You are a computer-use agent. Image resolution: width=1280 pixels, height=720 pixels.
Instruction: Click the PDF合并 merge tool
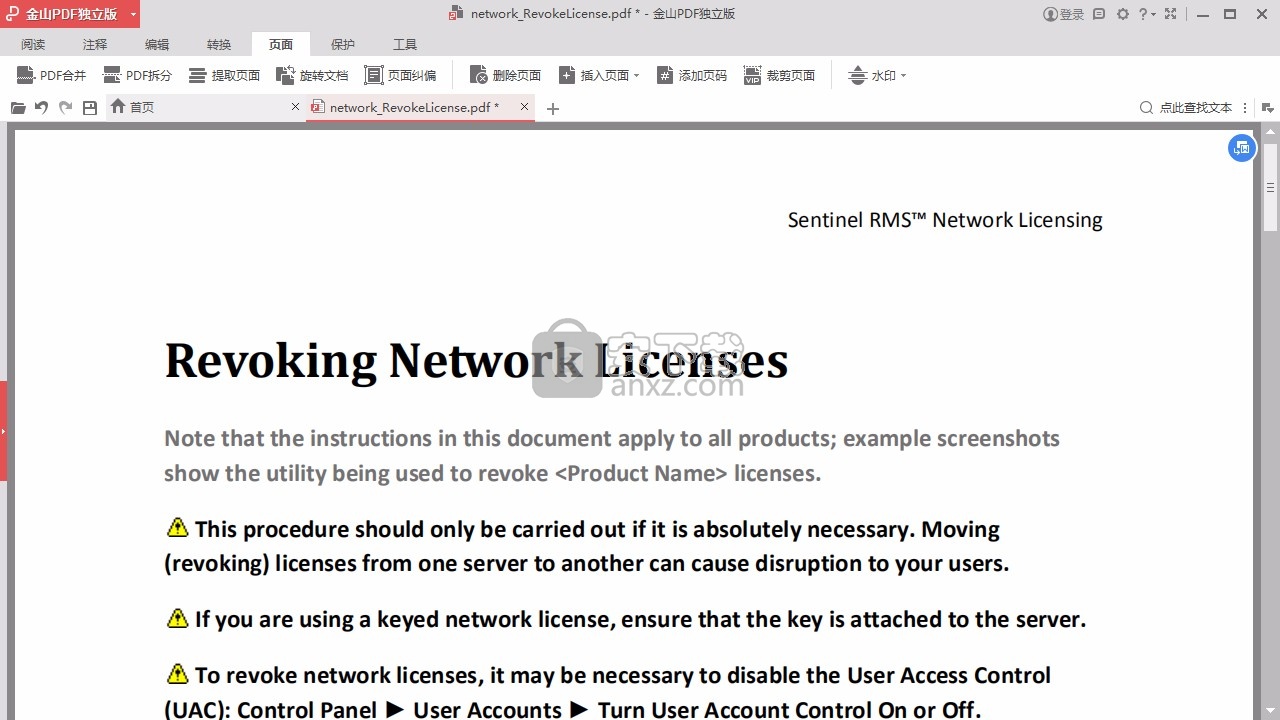pyautogui.click(x=52, y=76)
